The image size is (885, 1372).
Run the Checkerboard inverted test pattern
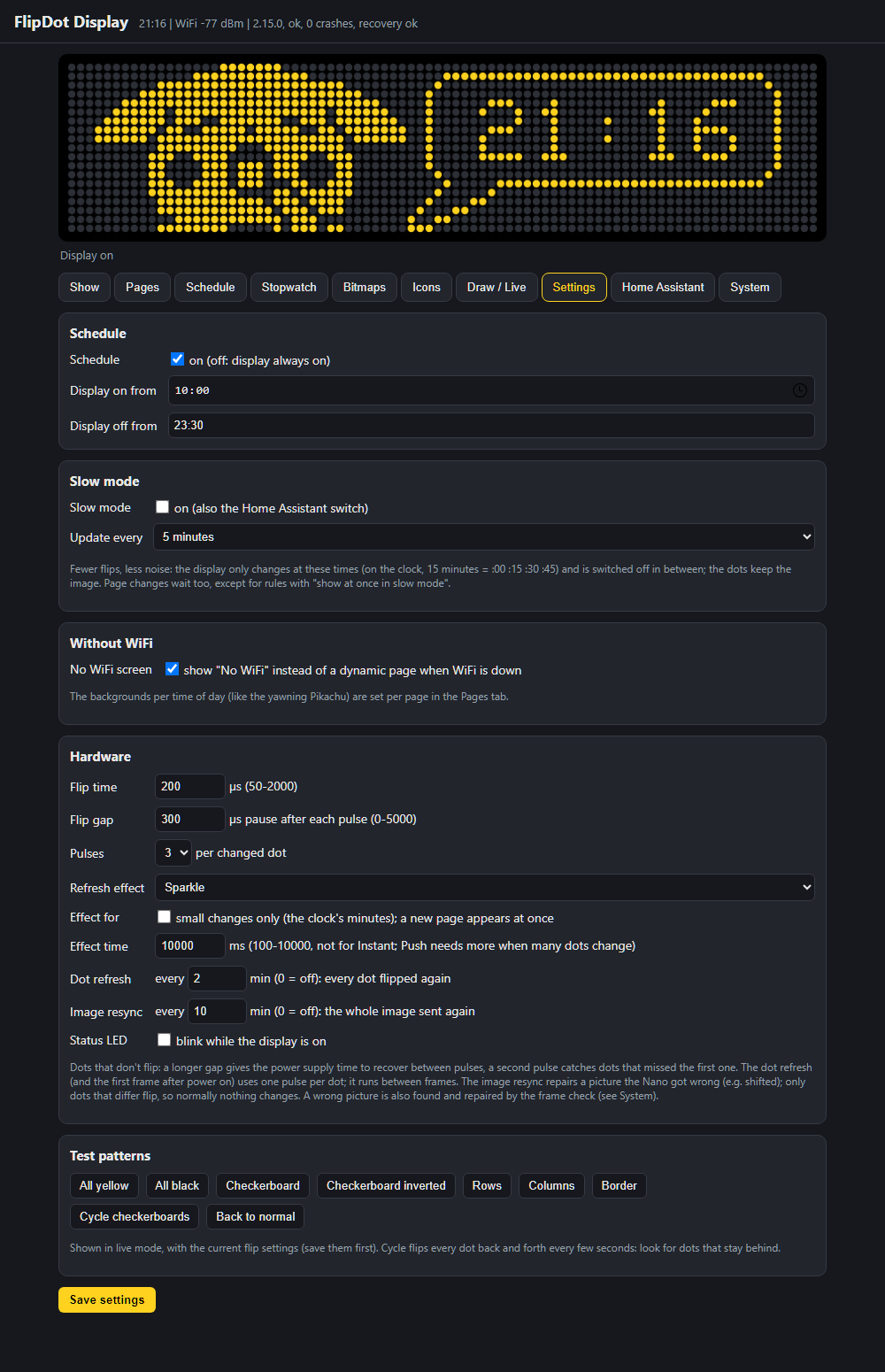tap(386, 1185)
